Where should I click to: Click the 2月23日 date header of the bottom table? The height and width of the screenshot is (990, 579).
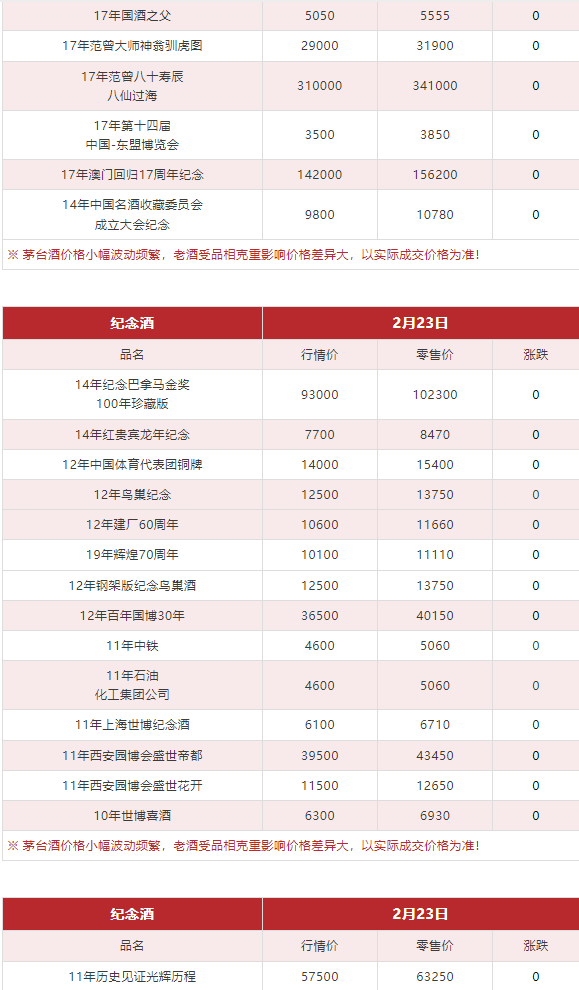[x=421, y=914]
